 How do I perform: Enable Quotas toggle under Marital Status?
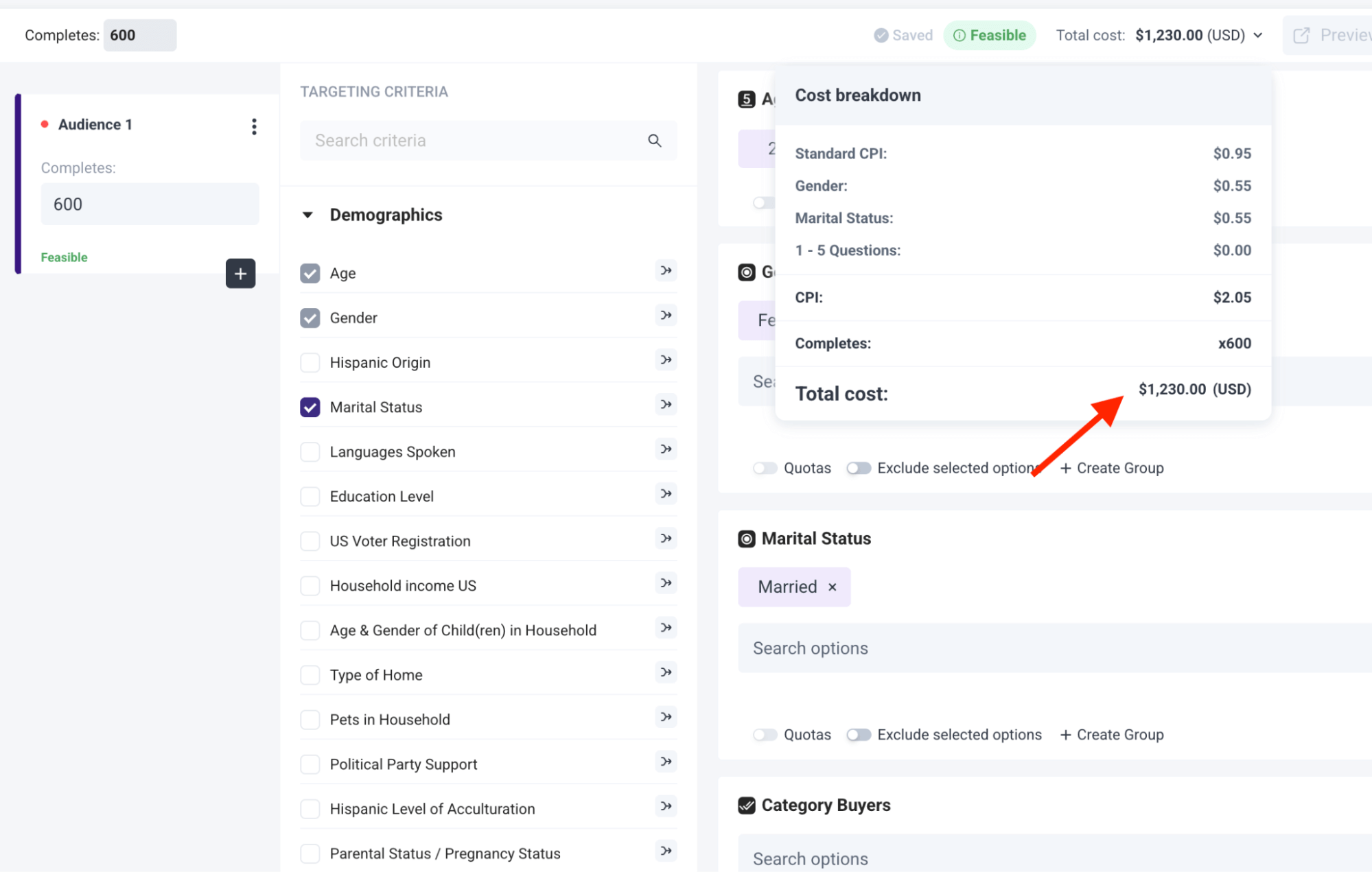(765, 735)
